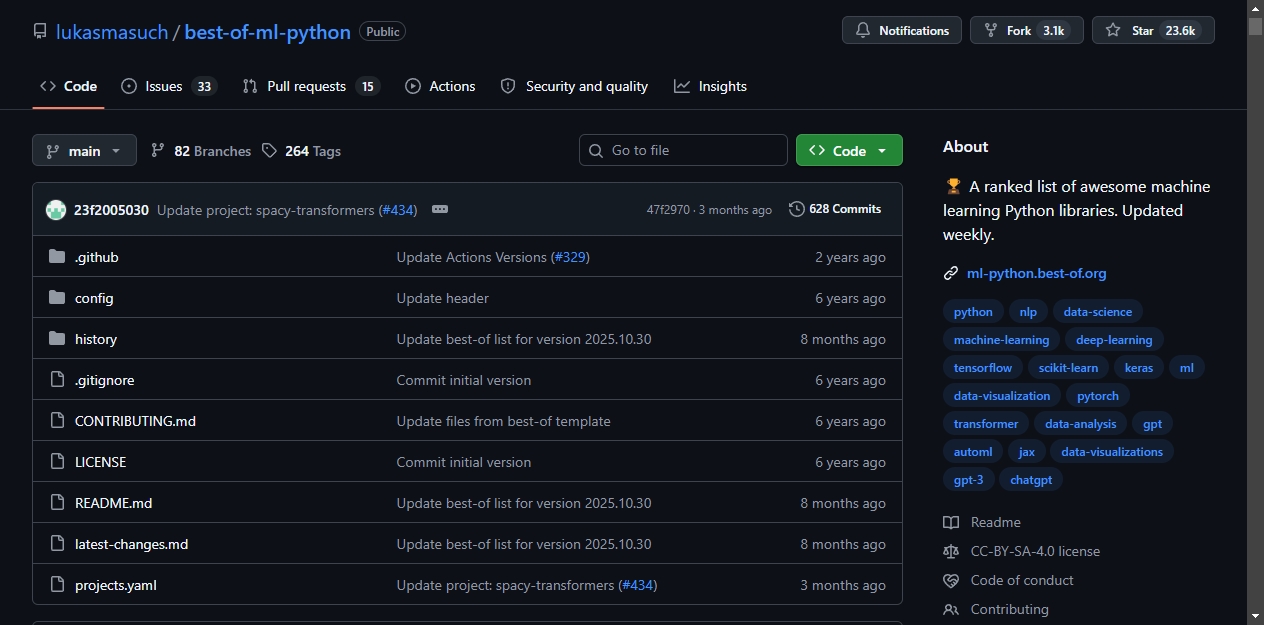
Task: Open the Actions tab
Action: click(x=440, y=86)
